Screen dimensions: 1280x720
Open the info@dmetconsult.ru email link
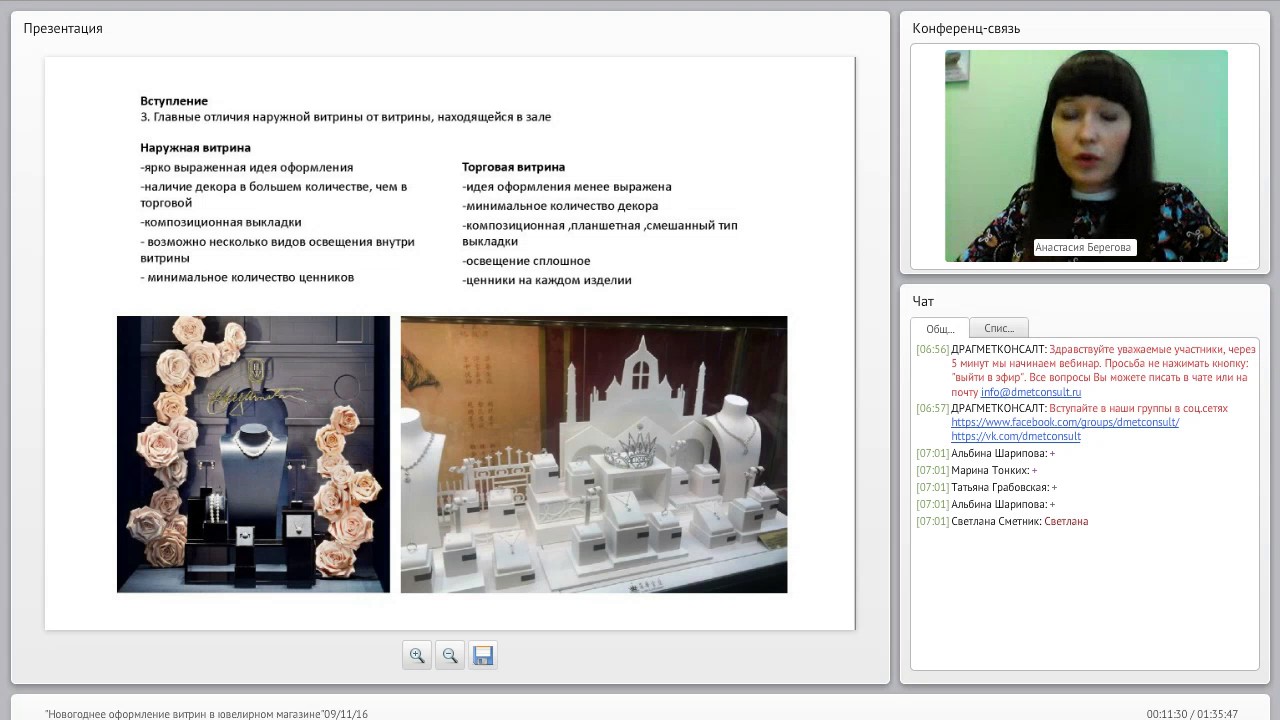[1031, 392]
